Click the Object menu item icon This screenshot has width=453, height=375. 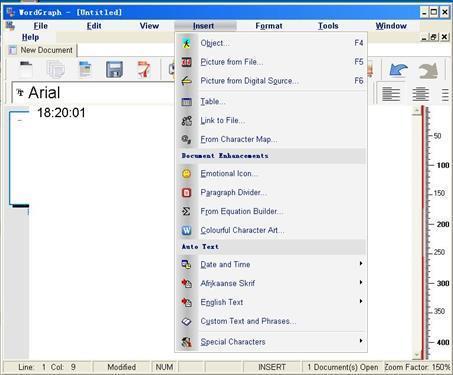click(186, 43)
